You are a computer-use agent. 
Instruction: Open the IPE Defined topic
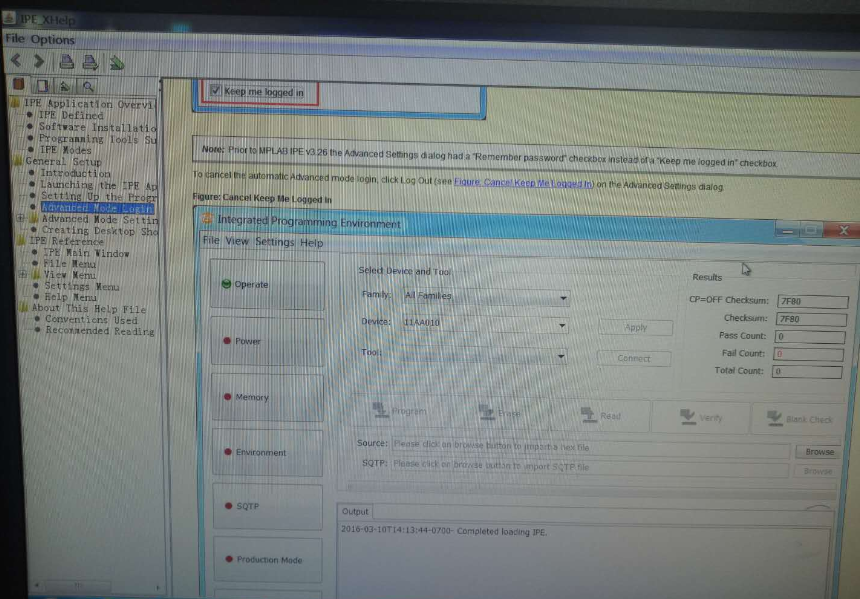(71, 115)
